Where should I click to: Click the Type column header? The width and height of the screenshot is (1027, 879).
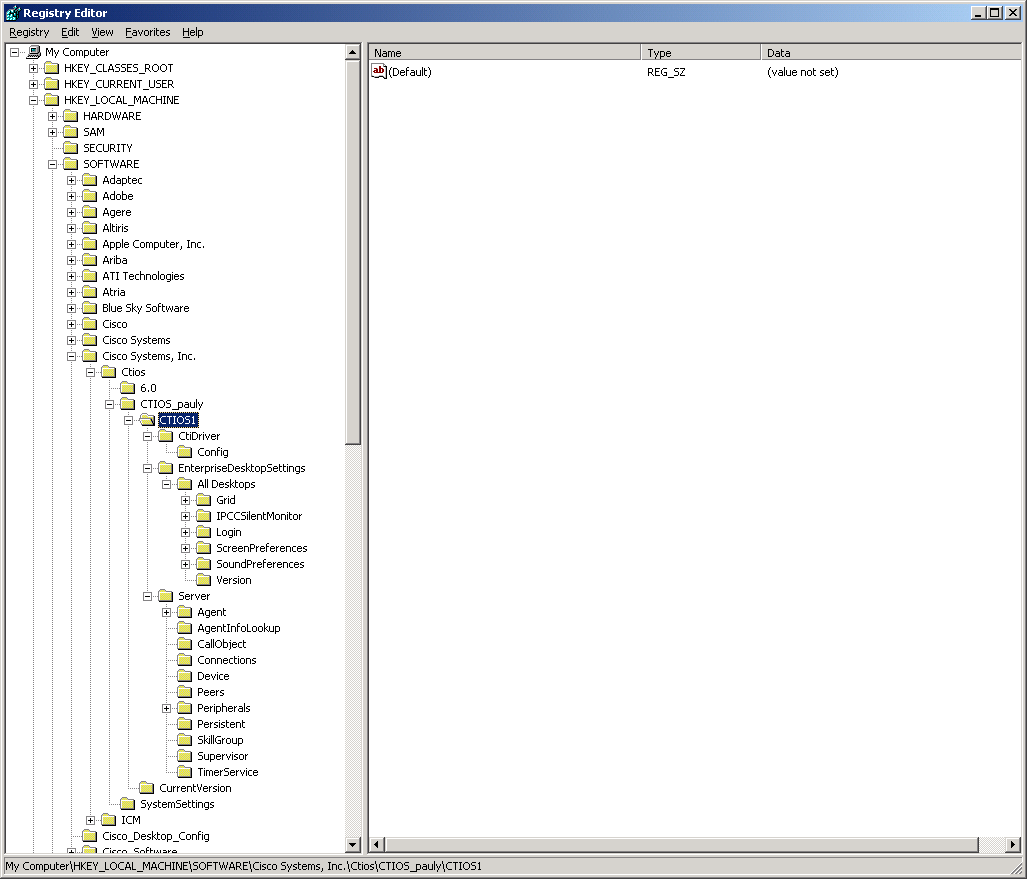701,52
